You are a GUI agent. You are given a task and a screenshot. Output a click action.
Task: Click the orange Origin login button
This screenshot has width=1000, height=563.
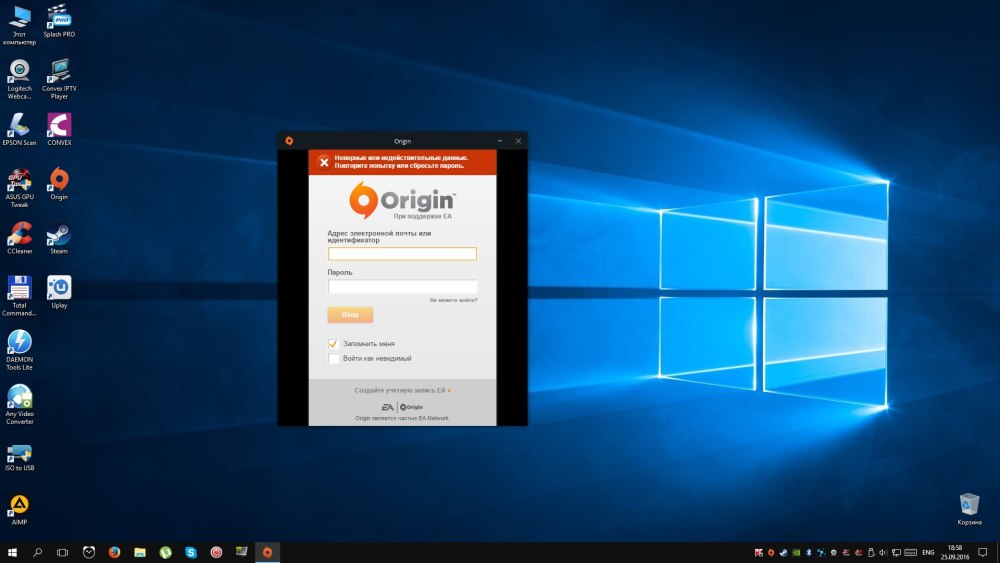coord(350,314)
